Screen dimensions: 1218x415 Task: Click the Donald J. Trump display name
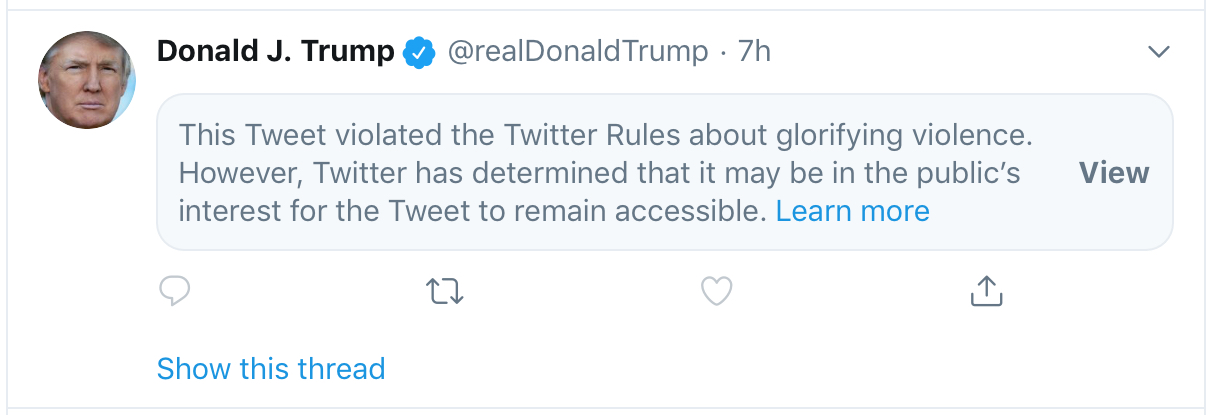[x=276, y=52]
